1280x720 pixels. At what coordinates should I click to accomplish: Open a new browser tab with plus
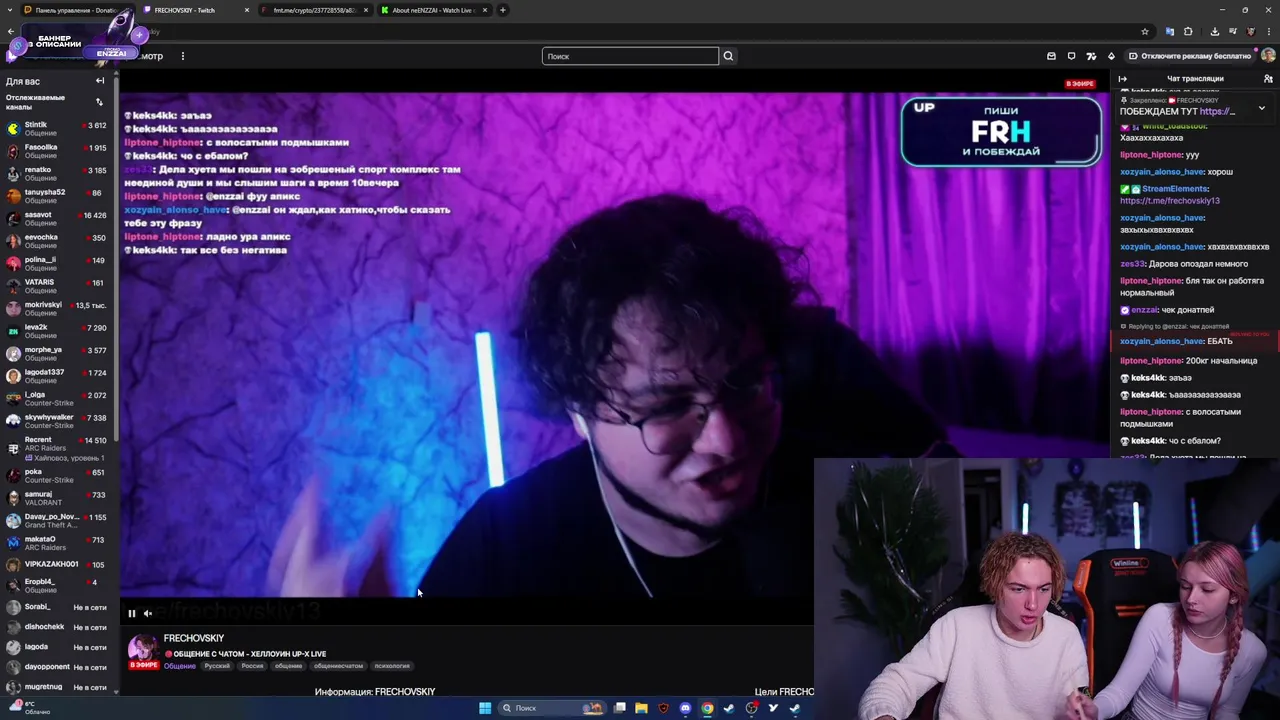coord(503,10)
